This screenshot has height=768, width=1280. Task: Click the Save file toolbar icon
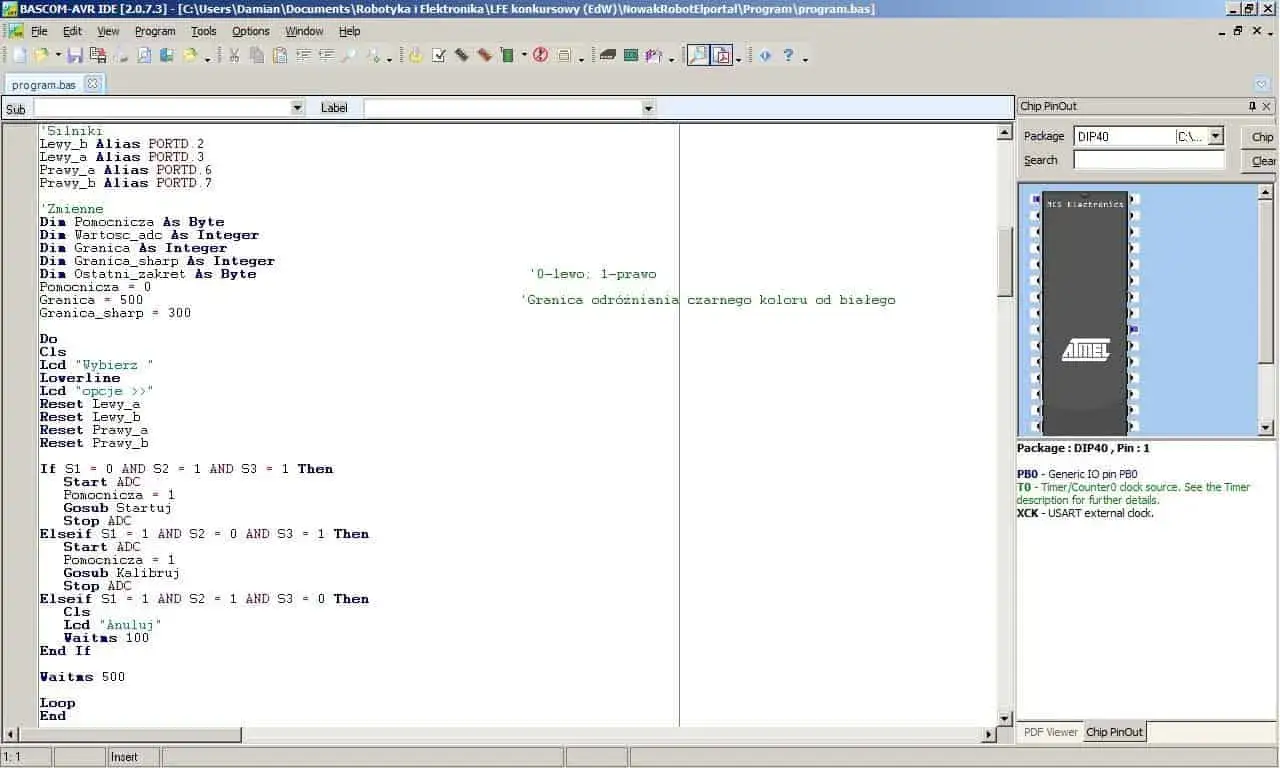[75, 56]
